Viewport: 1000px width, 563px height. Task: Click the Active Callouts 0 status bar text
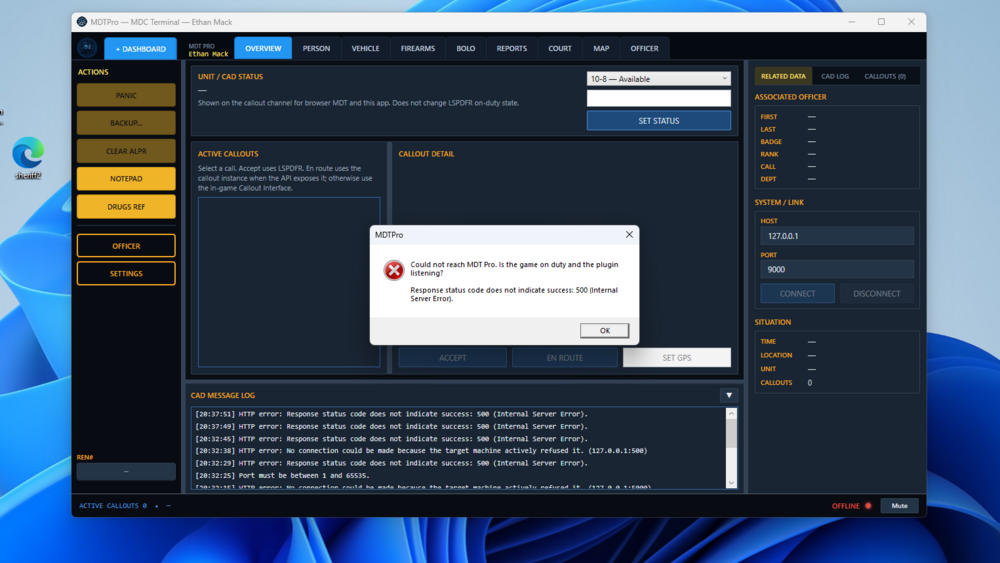click(113, 506)
